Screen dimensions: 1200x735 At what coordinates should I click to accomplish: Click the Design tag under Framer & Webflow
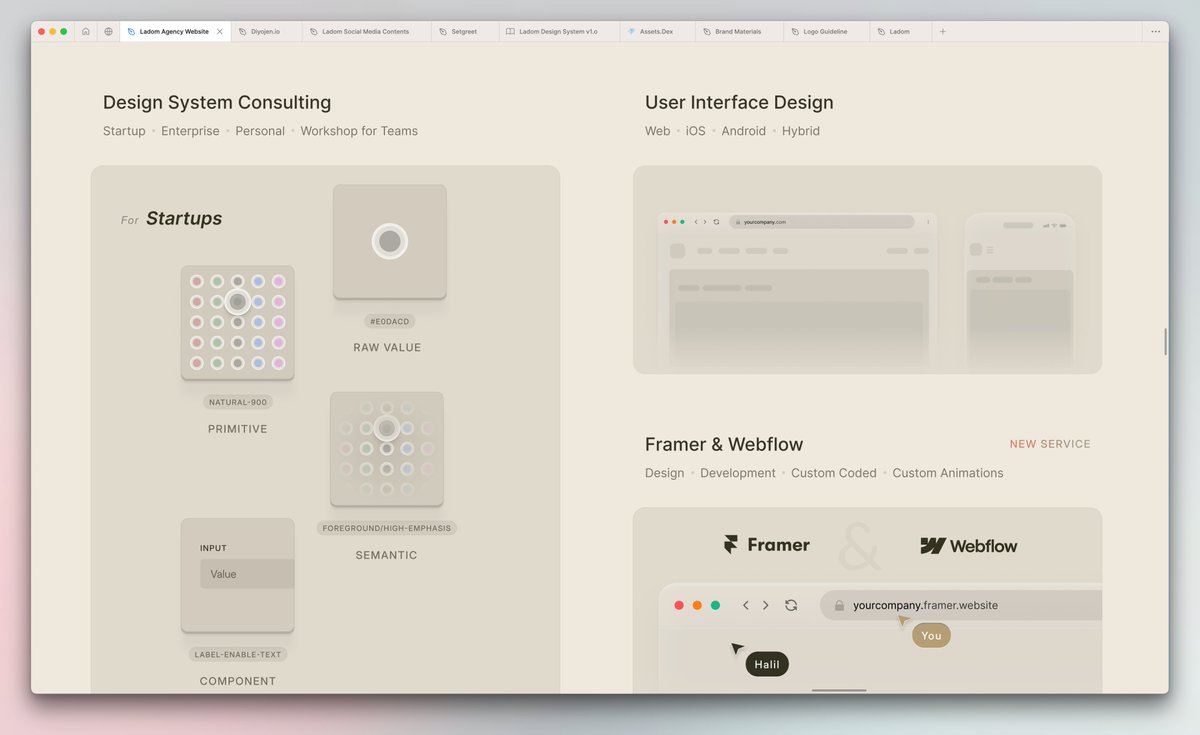pyautogui.click(x=665, y=473)
